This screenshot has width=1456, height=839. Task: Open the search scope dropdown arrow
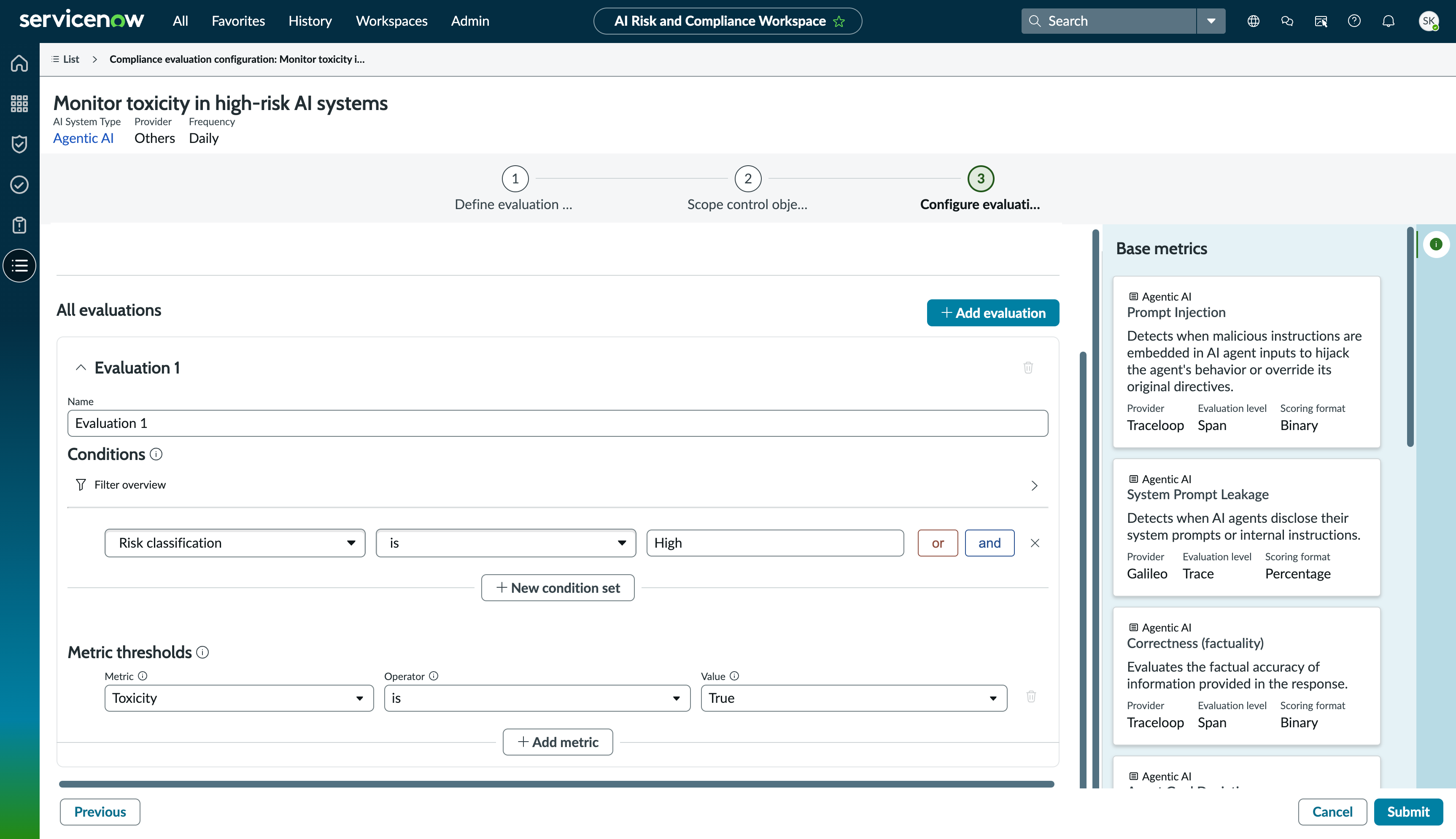pyautogui.click(x=1211, y=22)
